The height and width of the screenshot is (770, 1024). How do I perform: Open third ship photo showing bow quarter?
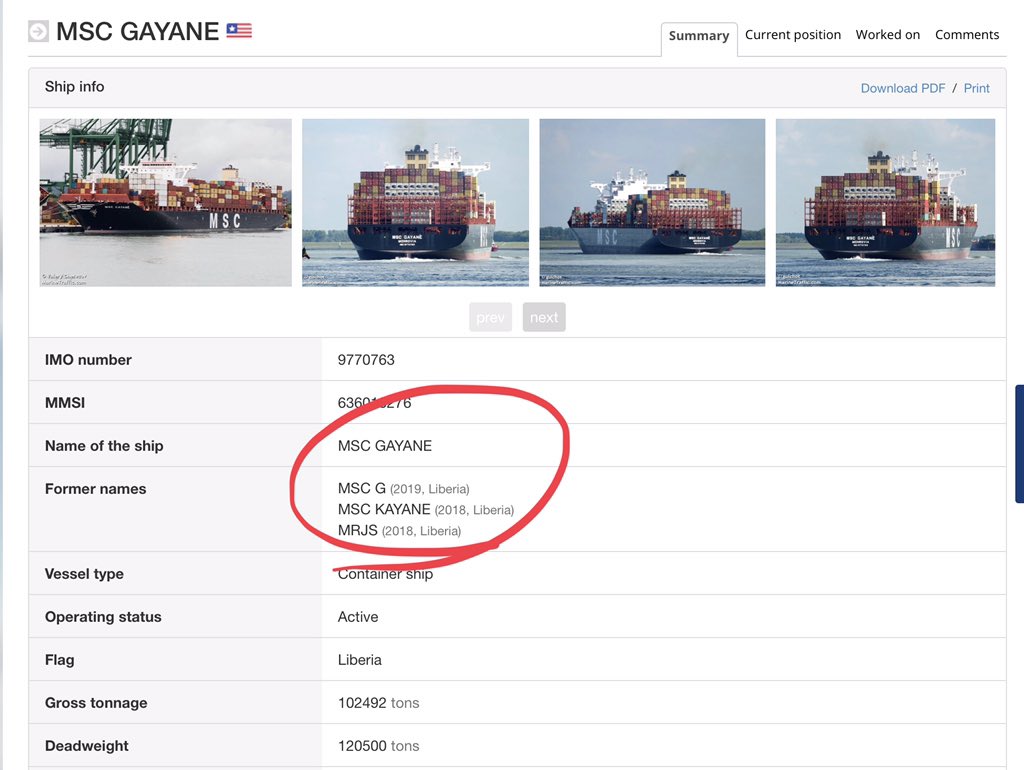coord(652,202)
